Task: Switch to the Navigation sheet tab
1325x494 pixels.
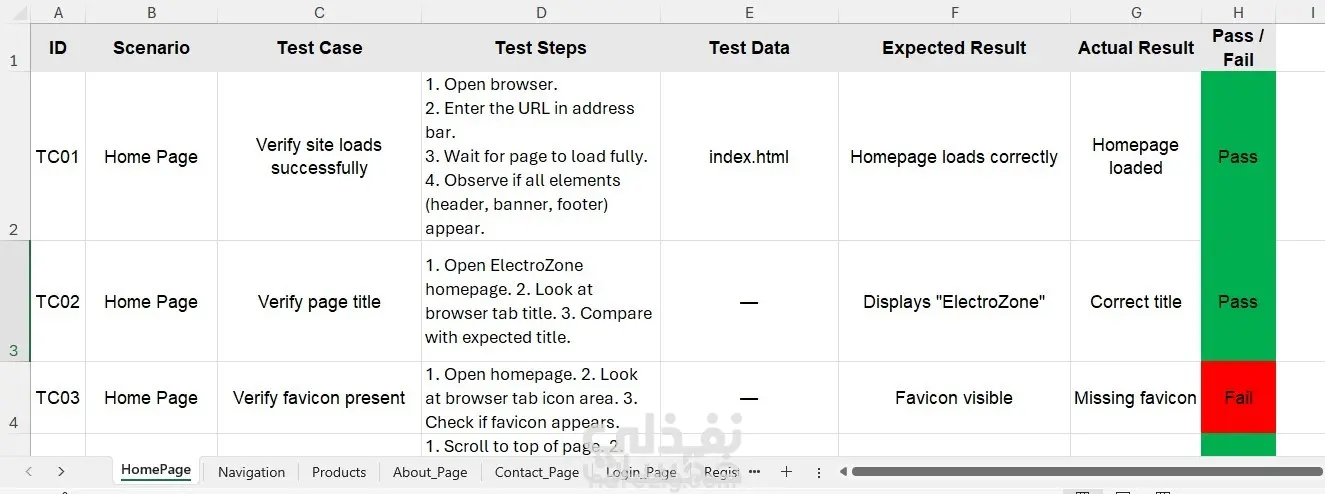Action: pyautogui.click(x=251, y=472)
